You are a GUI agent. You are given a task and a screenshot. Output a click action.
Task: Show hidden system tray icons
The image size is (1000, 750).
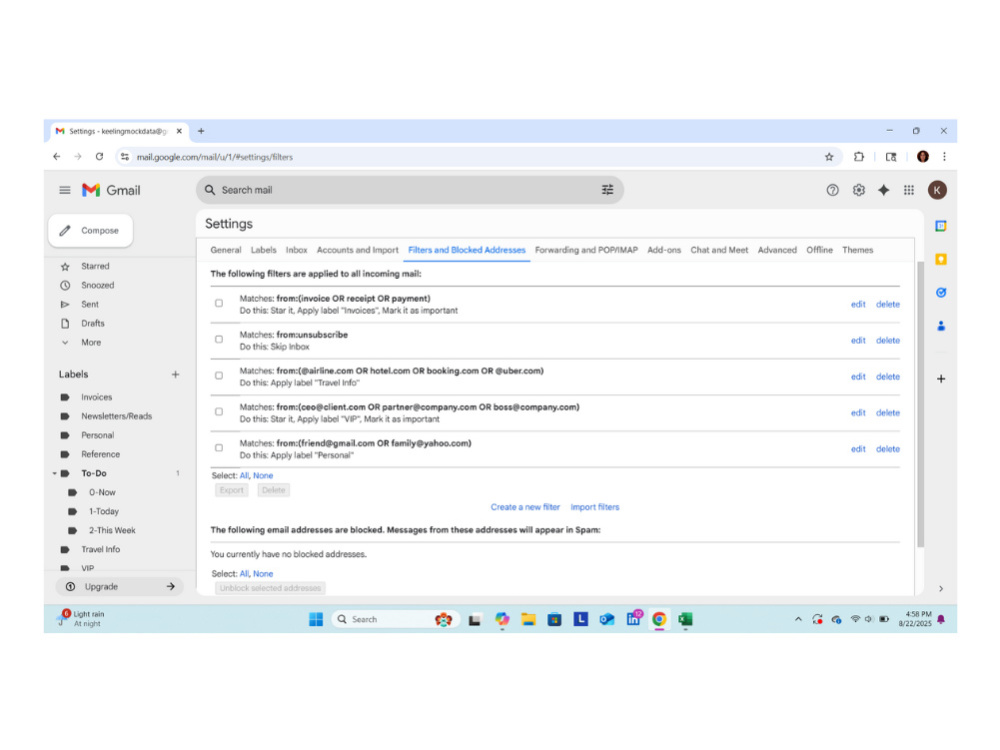tap(798, 619)
